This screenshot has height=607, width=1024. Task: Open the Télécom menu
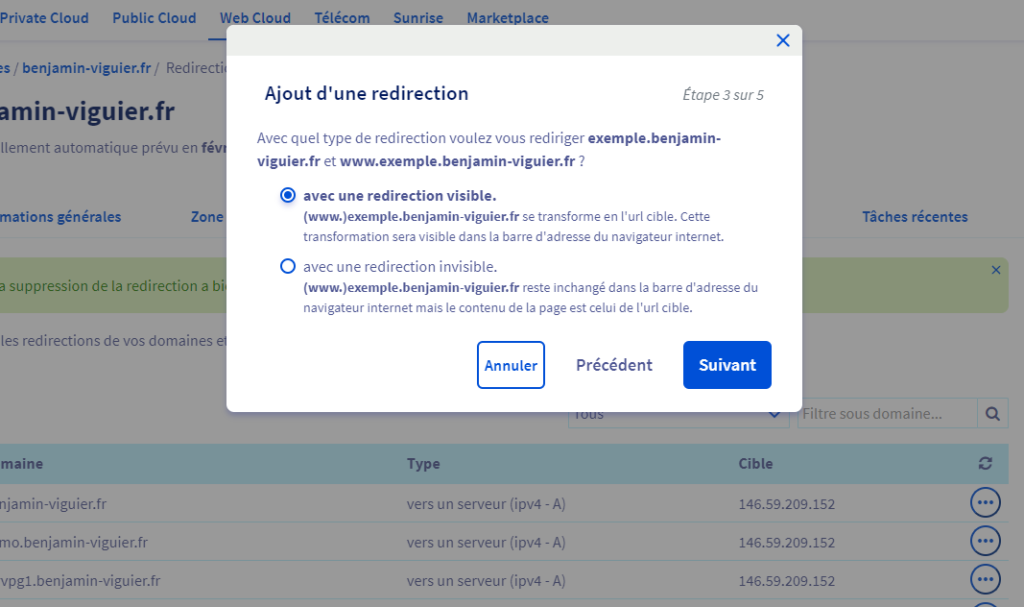(x=342, y=18)
